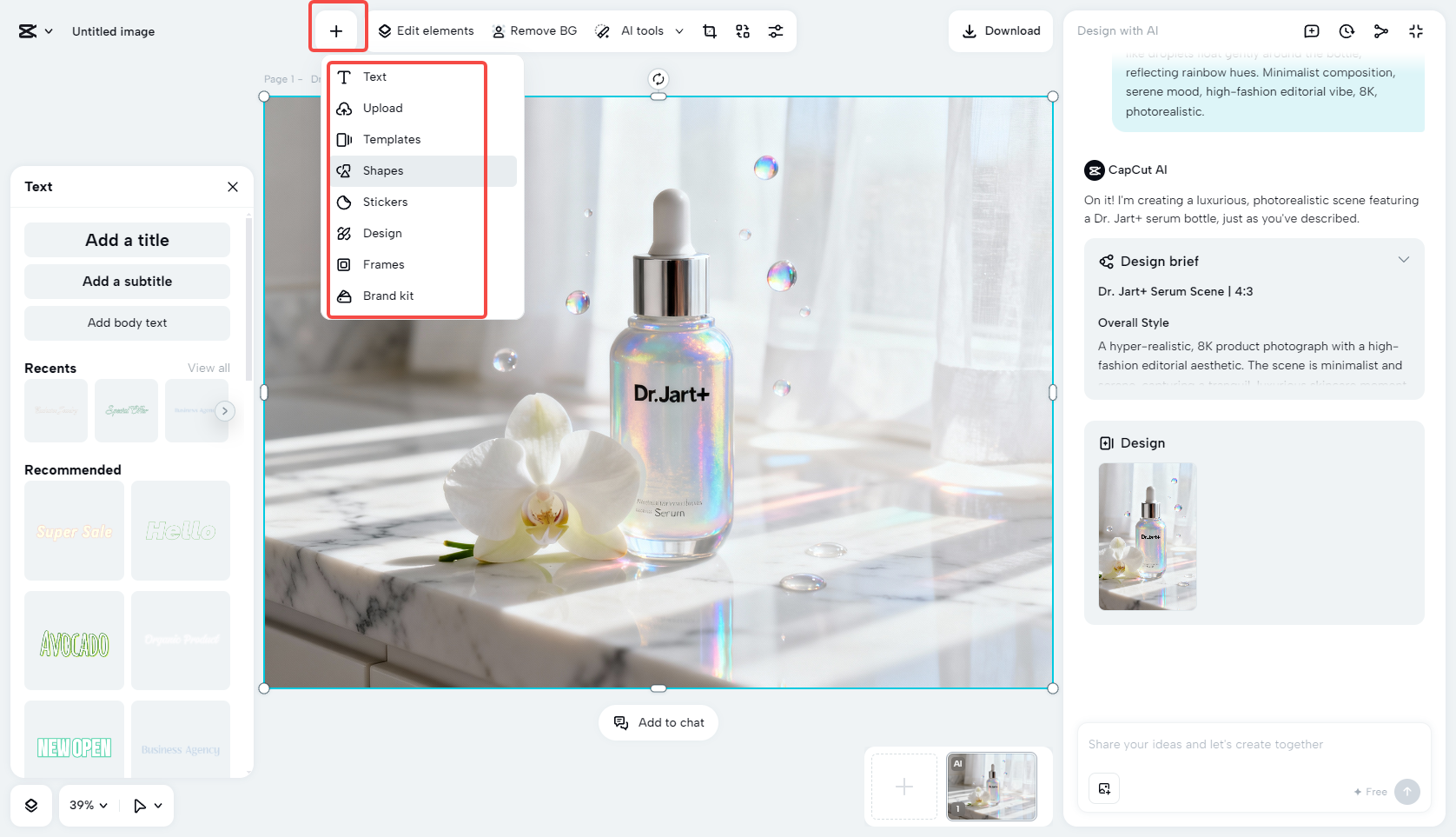Click the Download button
This screenshot has height=837, width=1456.
coord(1000,30)
